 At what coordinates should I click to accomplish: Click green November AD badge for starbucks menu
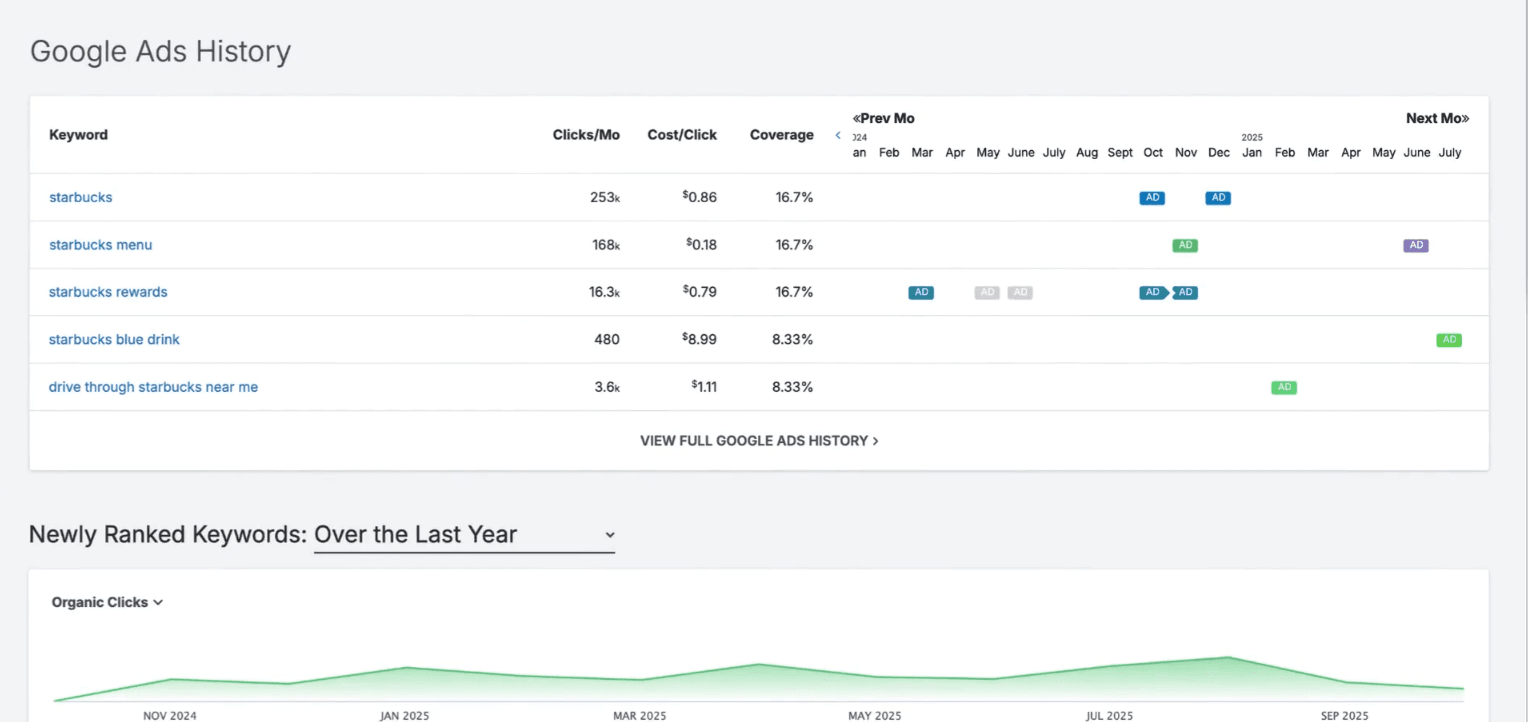pyautogui.click(x=1185, y=245)
